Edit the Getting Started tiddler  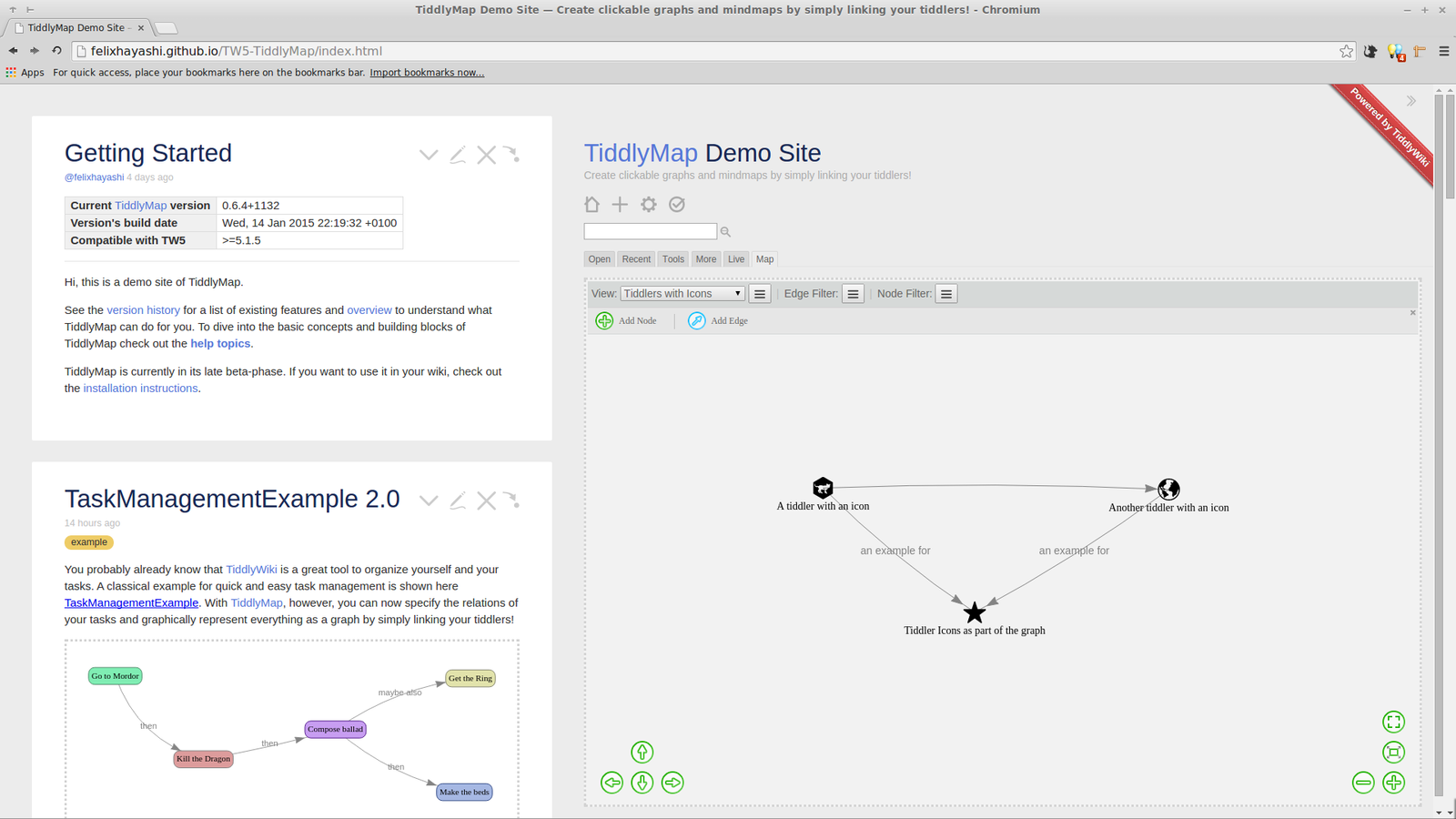tap(458, 155)
